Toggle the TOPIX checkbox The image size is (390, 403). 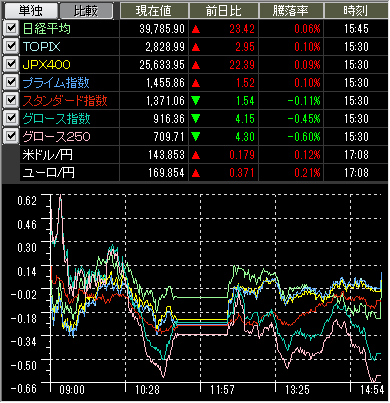tap(11, 46)
